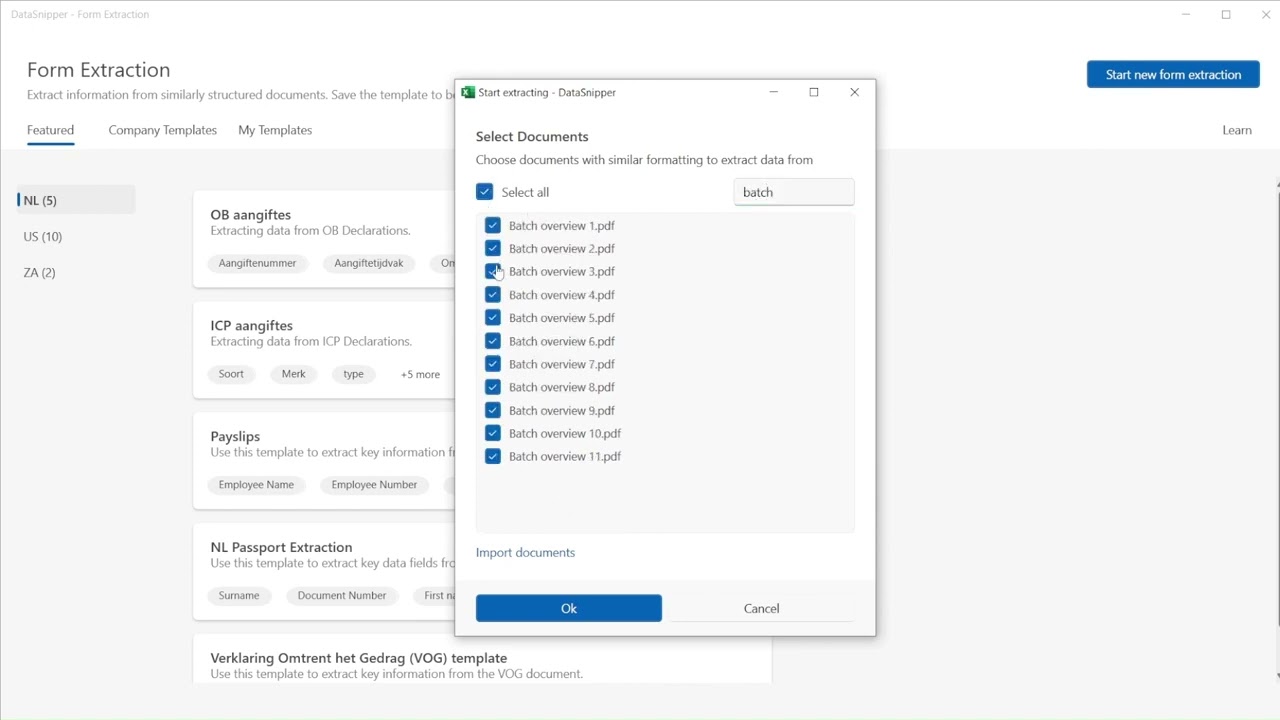This screenshot has height=720, width=1280.
Task: Click the Batch overview 7.pdf file name
Action: coord(562,364)
